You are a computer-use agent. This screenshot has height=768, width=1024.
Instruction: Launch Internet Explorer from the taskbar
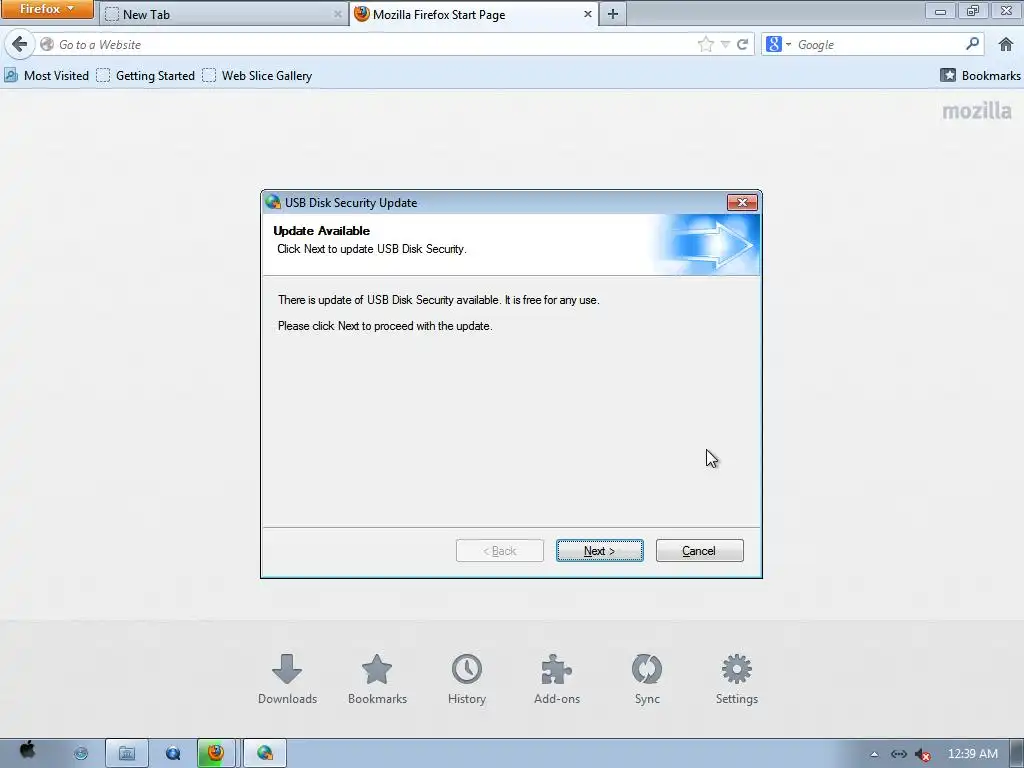pyautogui.click(x=80, y=754)
